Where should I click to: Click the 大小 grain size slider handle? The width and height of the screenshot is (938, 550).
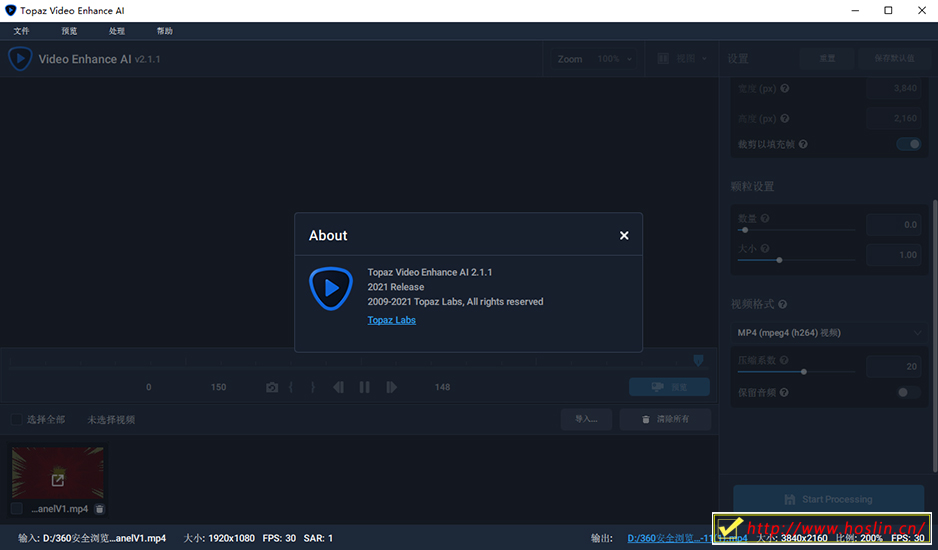[x=779, y=260]
